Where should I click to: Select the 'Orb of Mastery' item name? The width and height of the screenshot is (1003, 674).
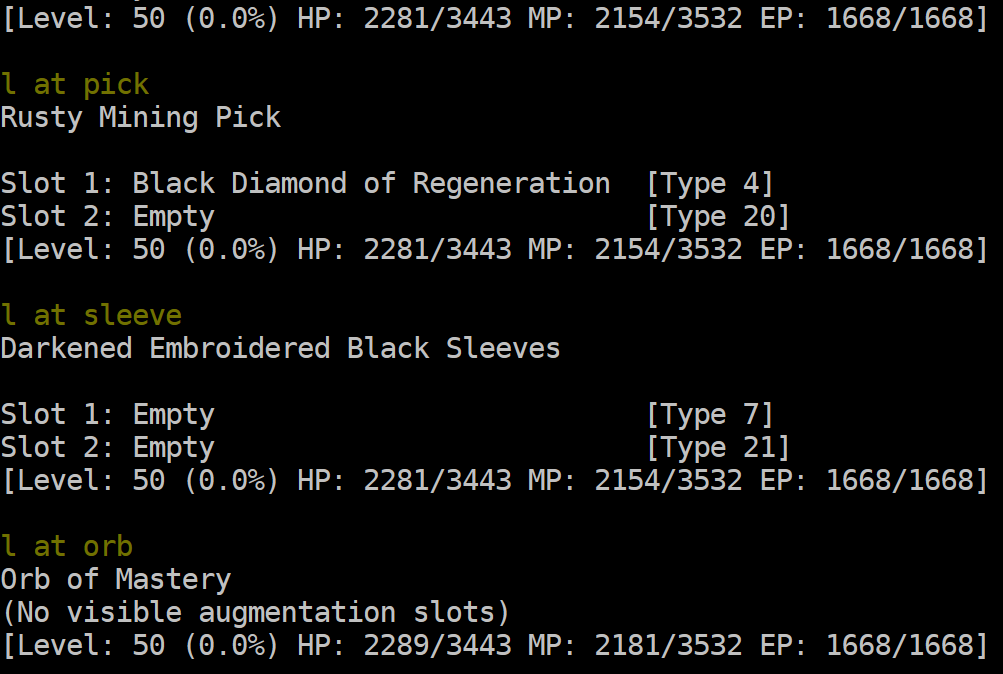[116, 579]
